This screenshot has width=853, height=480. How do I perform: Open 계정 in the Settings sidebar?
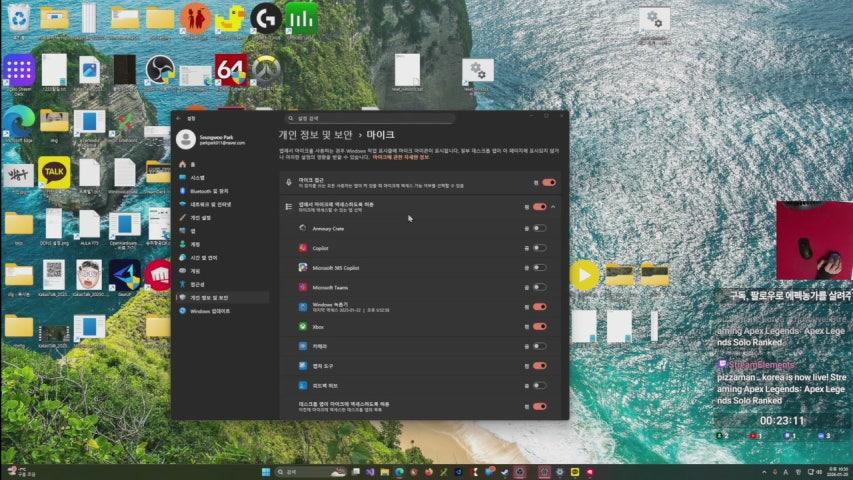[223, 244]
